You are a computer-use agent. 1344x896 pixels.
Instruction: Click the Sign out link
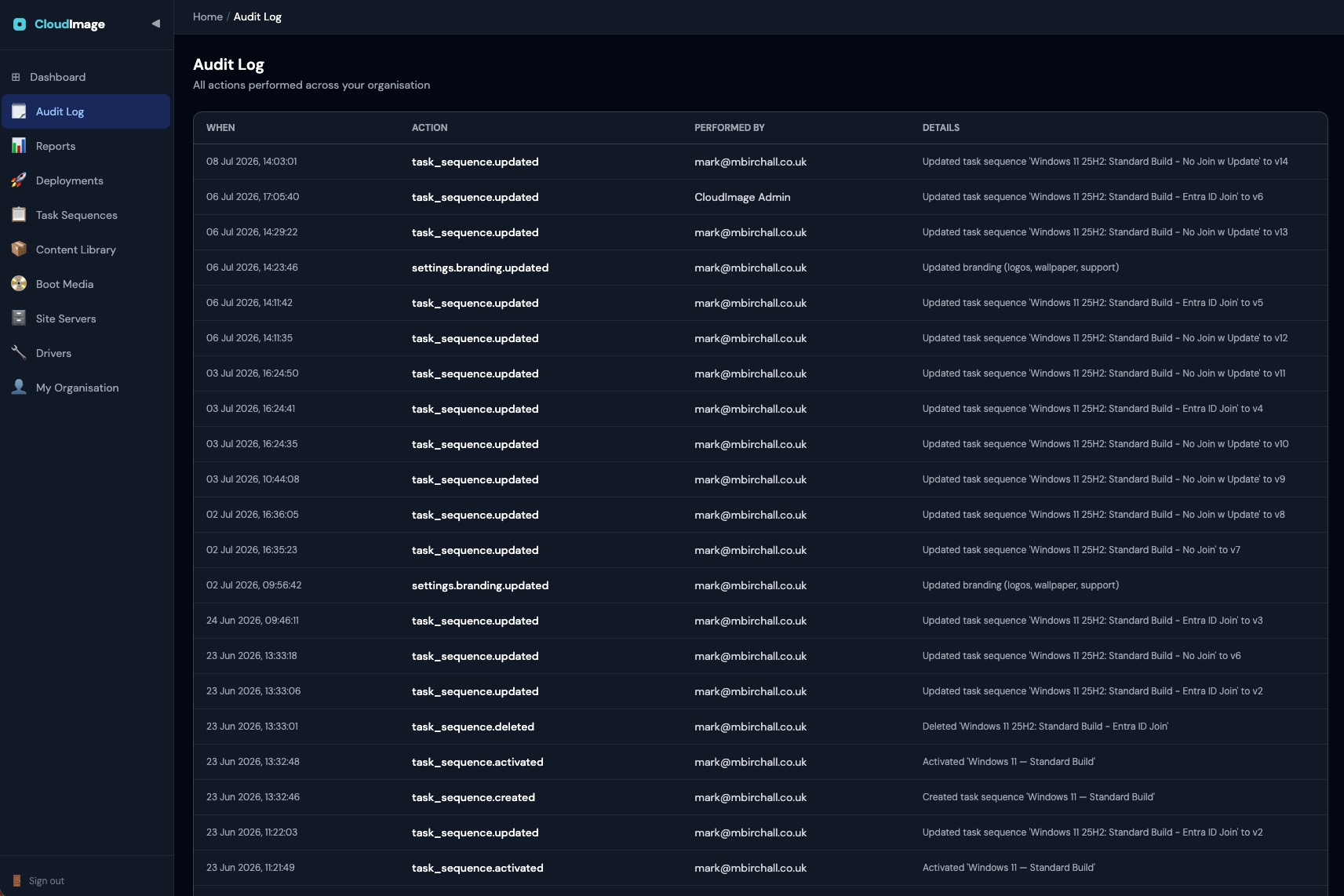pyautogui.click(x=46, y=881)
